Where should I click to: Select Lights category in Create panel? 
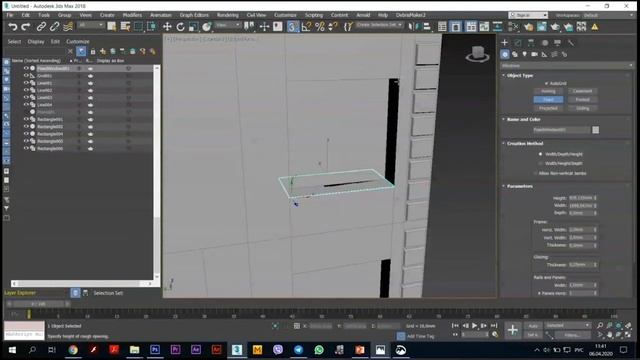(x=524, y=54)
